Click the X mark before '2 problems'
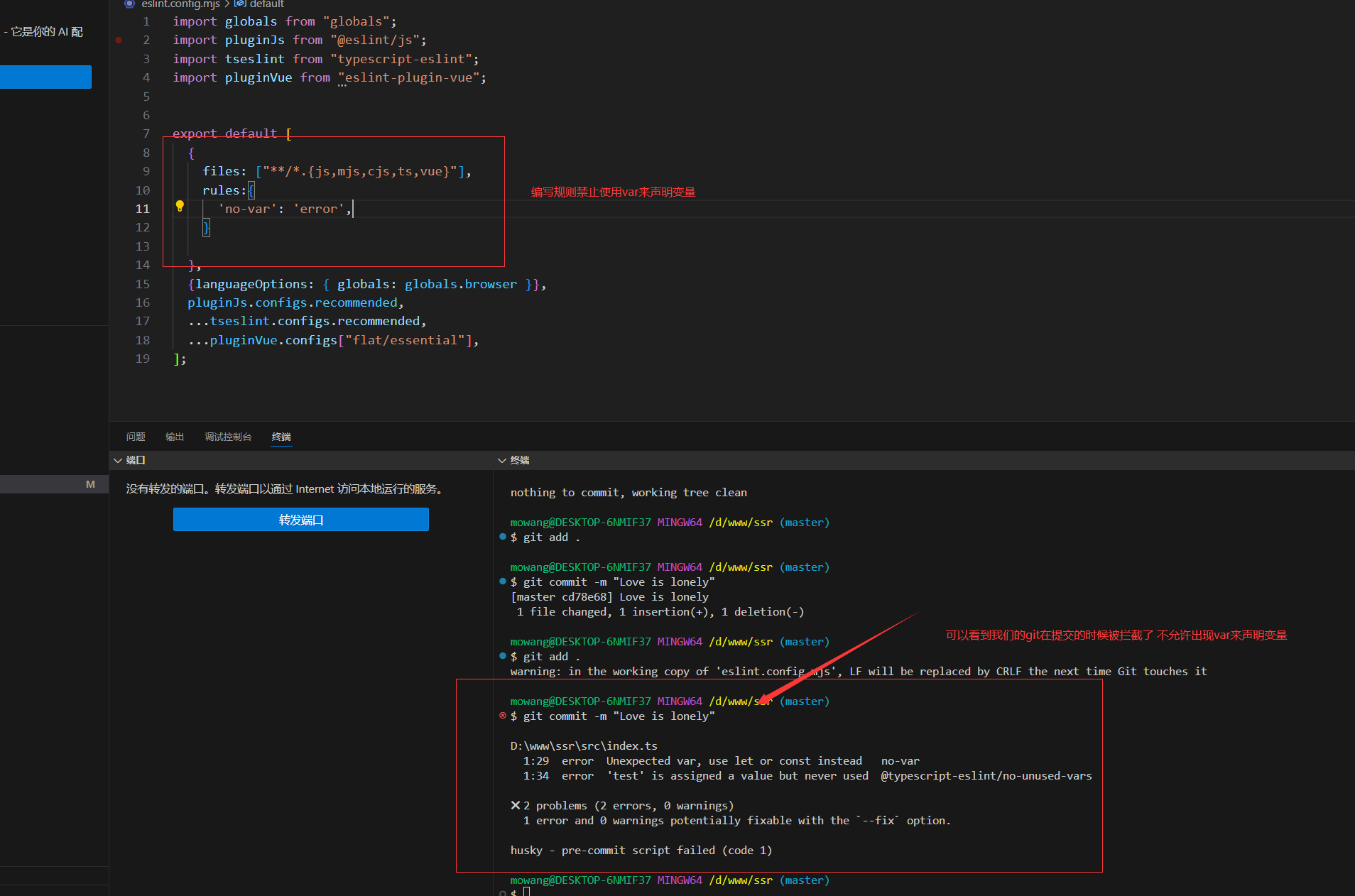Image resolution: width=1355 pixels, height=896 pixels. coord(516,805)
